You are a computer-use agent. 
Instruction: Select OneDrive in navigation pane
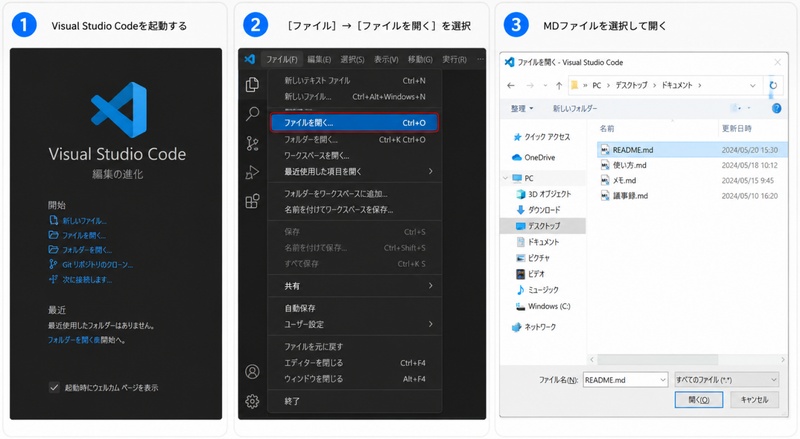pos(534,157)
